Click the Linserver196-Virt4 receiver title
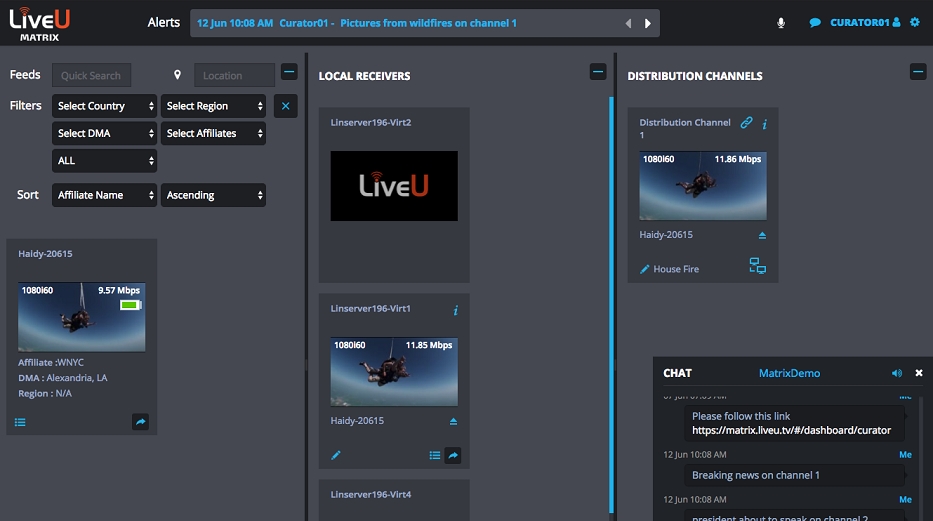 (371, 494)
